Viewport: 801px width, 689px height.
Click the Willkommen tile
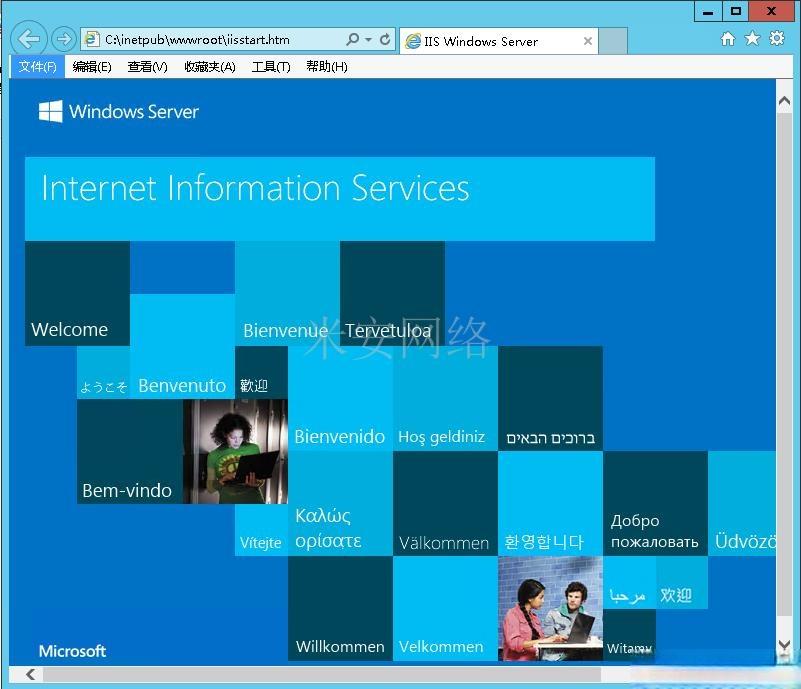340,608
